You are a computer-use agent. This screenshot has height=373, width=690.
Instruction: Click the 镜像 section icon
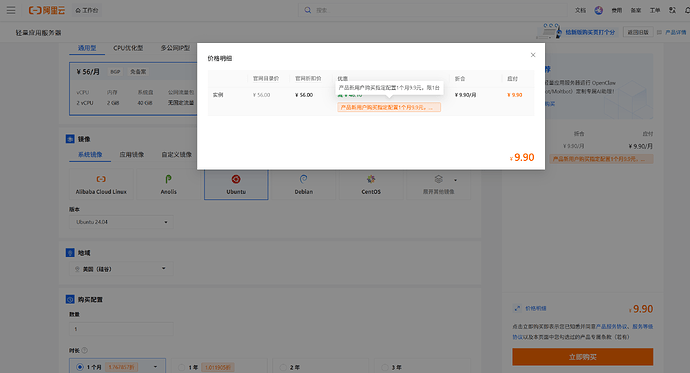point(70,139)
